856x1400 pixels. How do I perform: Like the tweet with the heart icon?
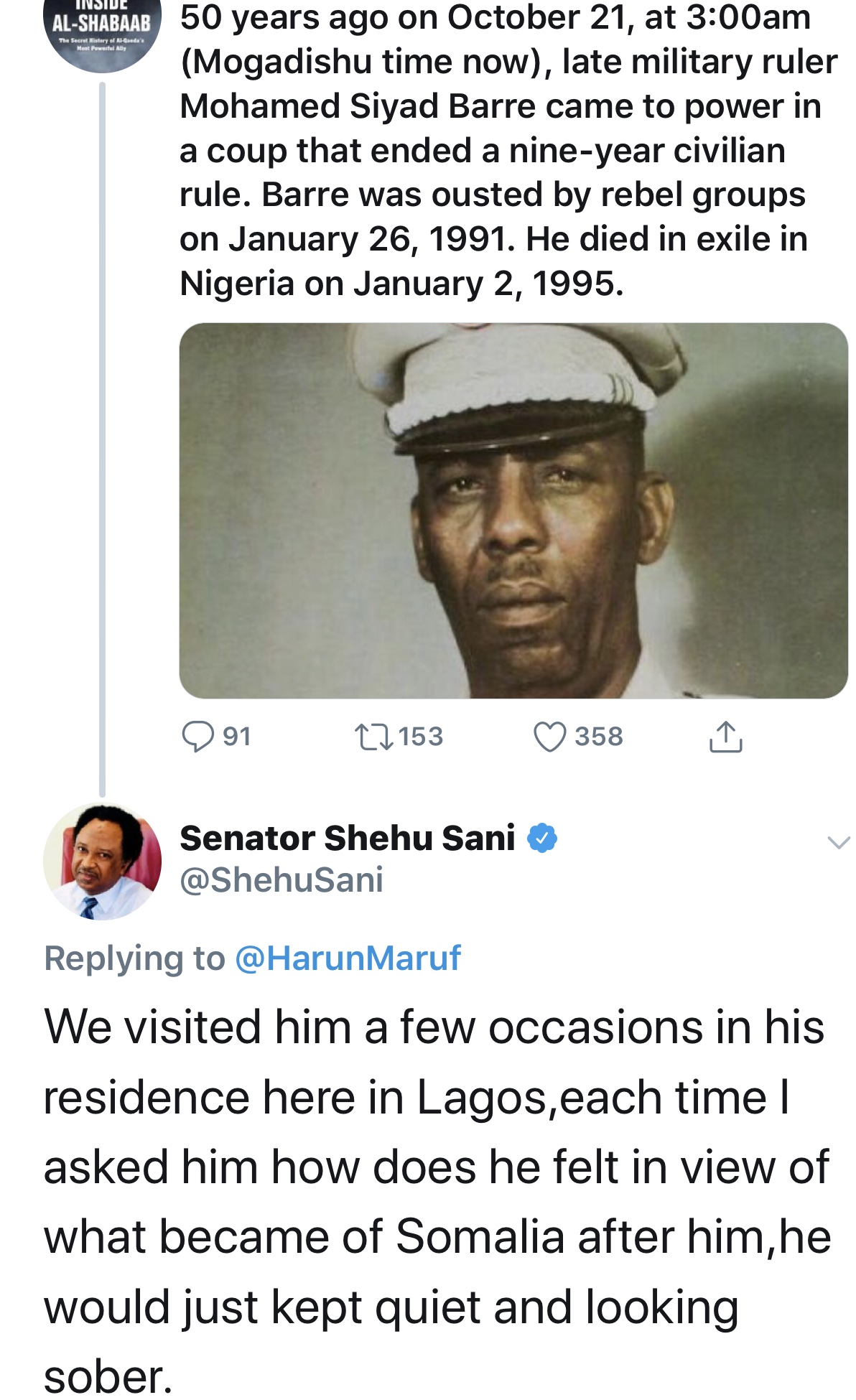point(550,737)
